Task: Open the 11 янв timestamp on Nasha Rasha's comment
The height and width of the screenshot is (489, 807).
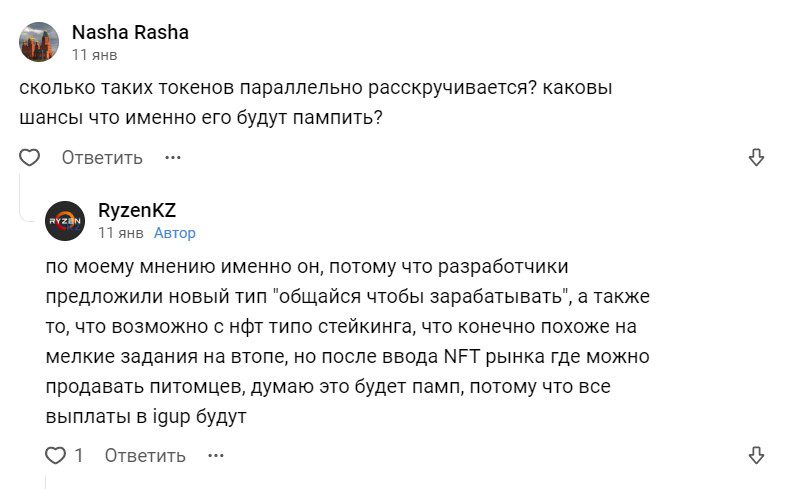Action: pos(94,55)
